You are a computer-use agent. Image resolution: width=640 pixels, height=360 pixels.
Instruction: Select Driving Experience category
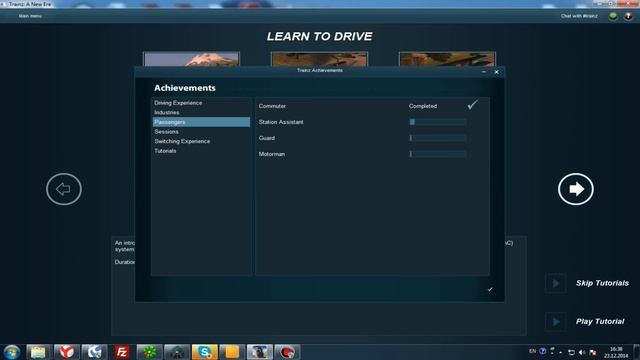pyautogui.click(x=201, y=103)
